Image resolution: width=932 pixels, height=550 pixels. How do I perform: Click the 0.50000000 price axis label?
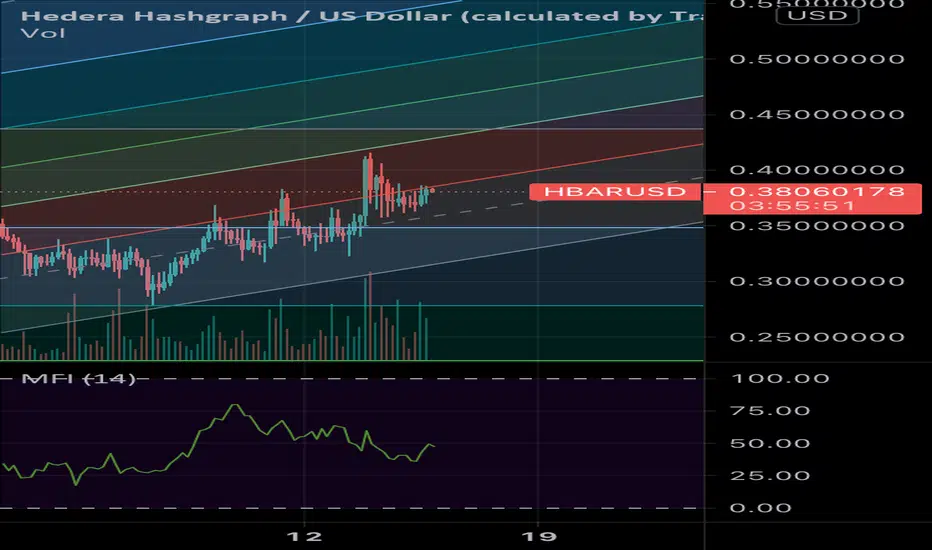(817, 59)
